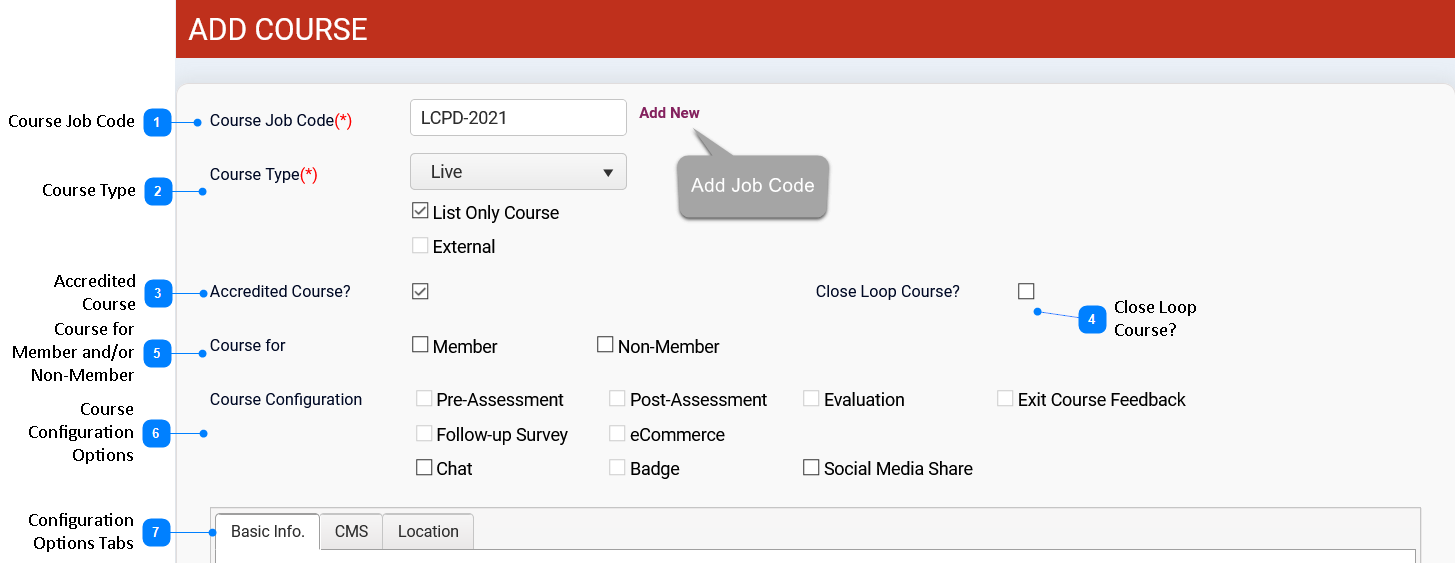Click the numbered marker 7 badge

[157, 533]
